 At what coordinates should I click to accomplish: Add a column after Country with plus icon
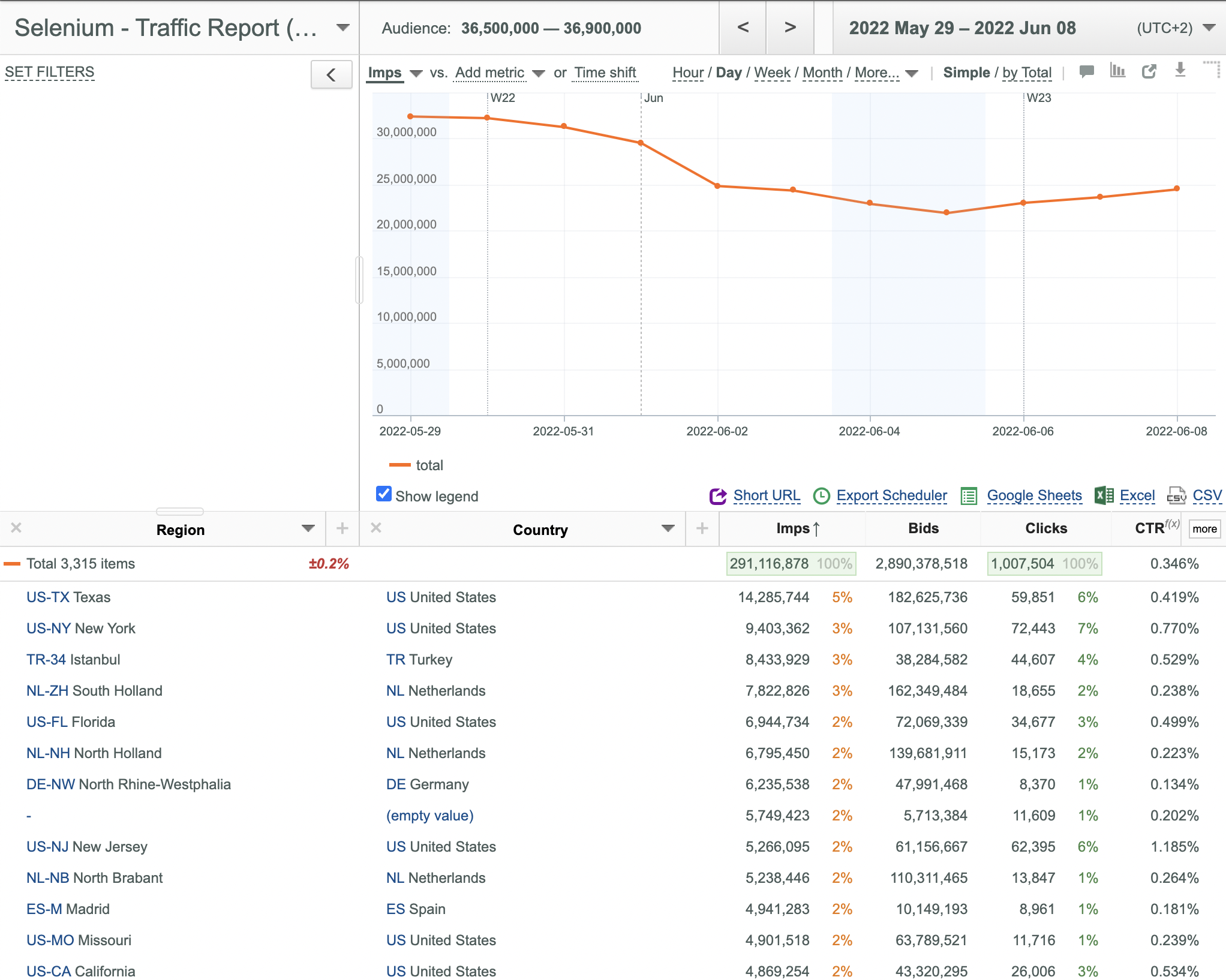[702, 528]
